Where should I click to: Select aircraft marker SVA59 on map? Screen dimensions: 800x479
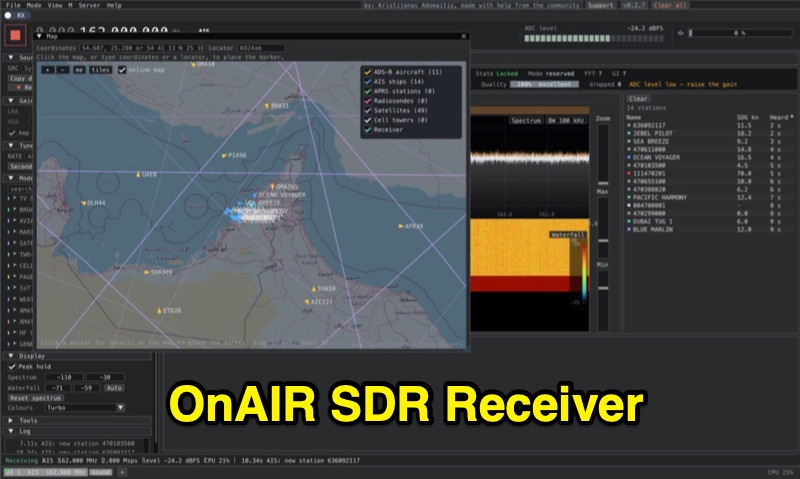click(x=314, y=289)
